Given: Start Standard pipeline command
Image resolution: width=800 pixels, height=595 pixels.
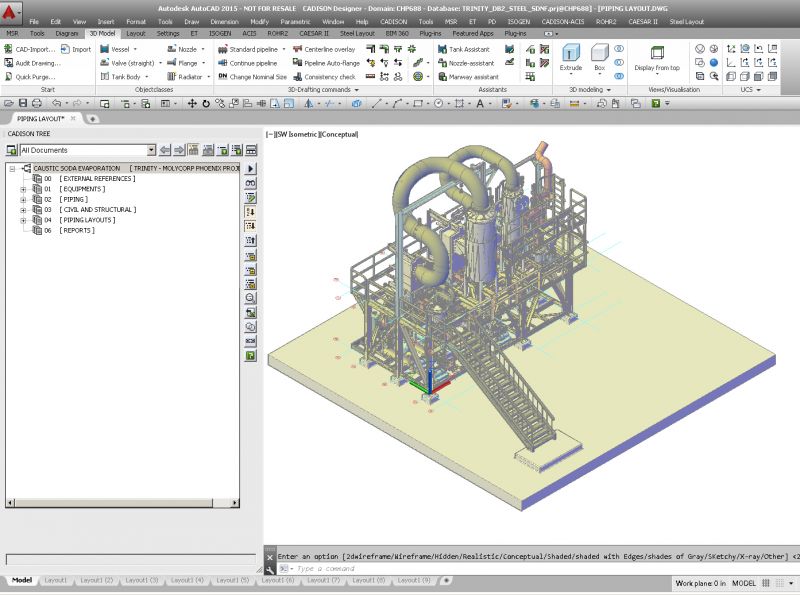Looking at the screenshot, I should [x=248, y=49].
